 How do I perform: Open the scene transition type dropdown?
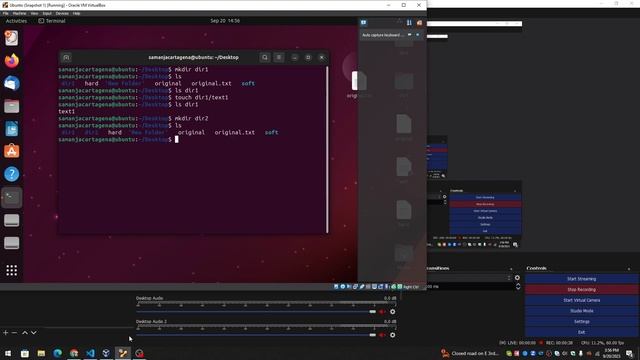pos(469,278)
